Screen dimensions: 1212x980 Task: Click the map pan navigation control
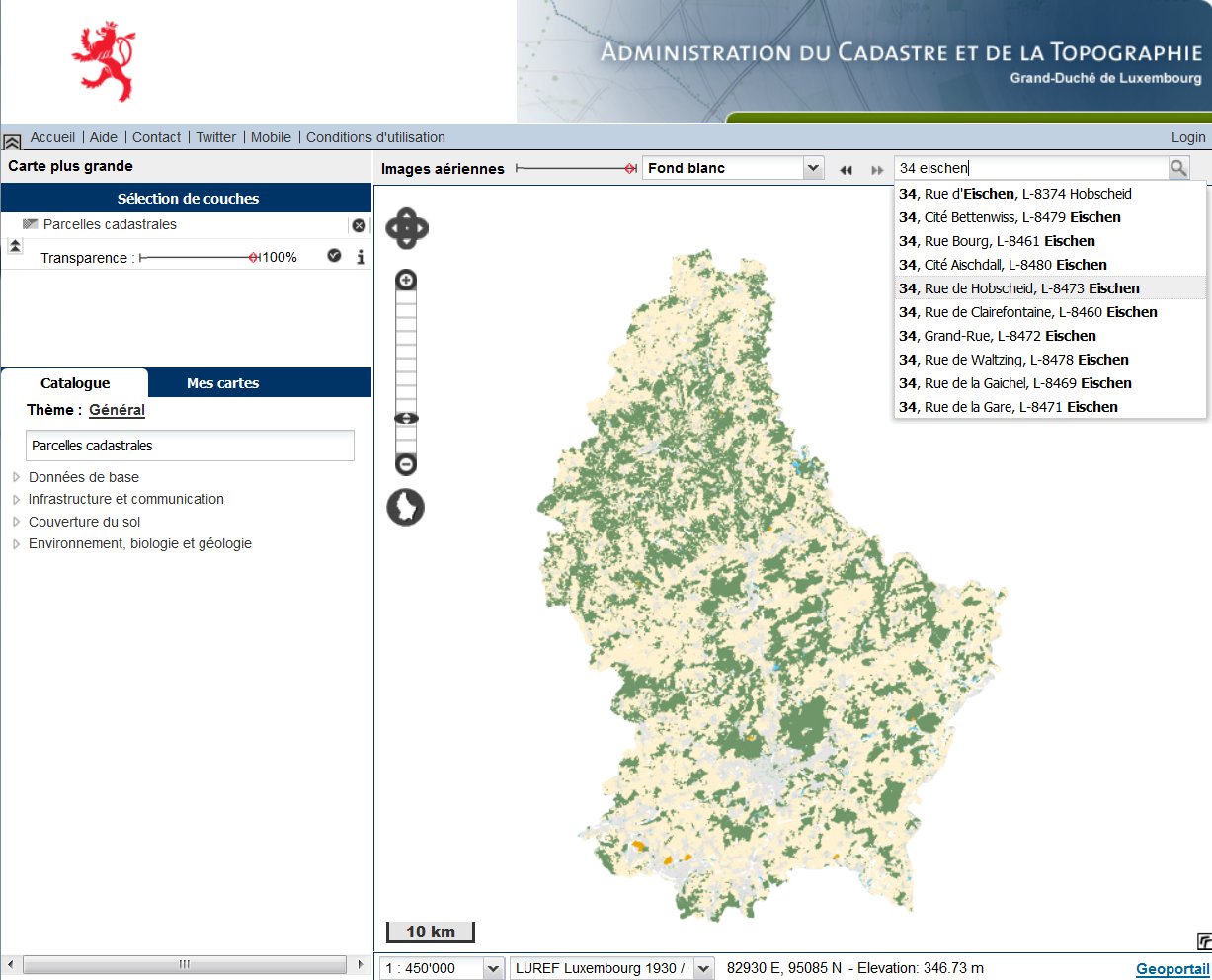[406, 228]
